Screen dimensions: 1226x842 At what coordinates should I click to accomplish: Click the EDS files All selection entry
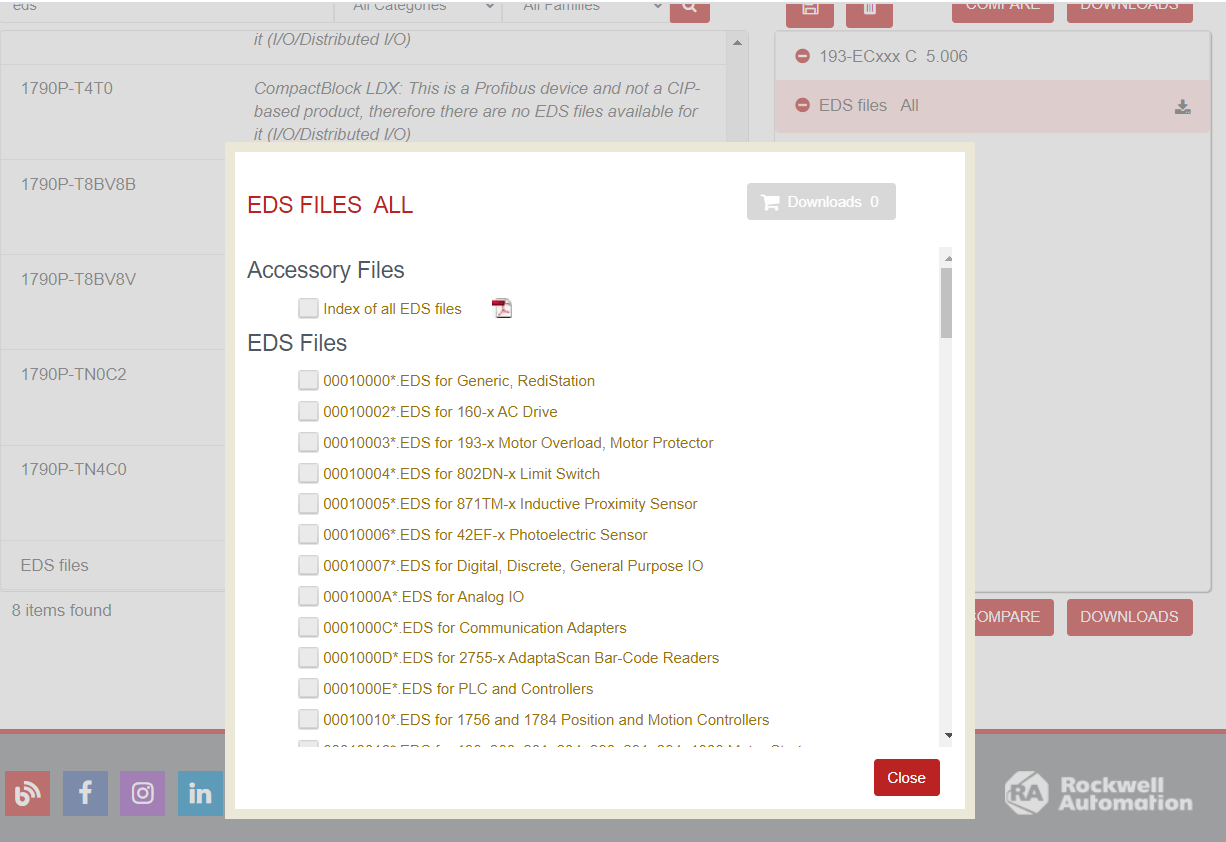[x=992, y=105]
